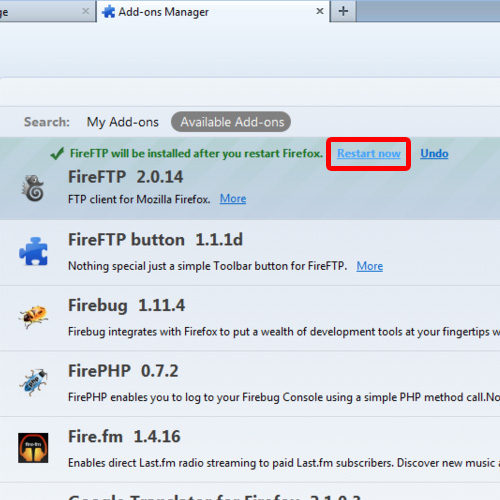Click the Restart now link
The image size is (500, 500).
[x=369, y=153]
